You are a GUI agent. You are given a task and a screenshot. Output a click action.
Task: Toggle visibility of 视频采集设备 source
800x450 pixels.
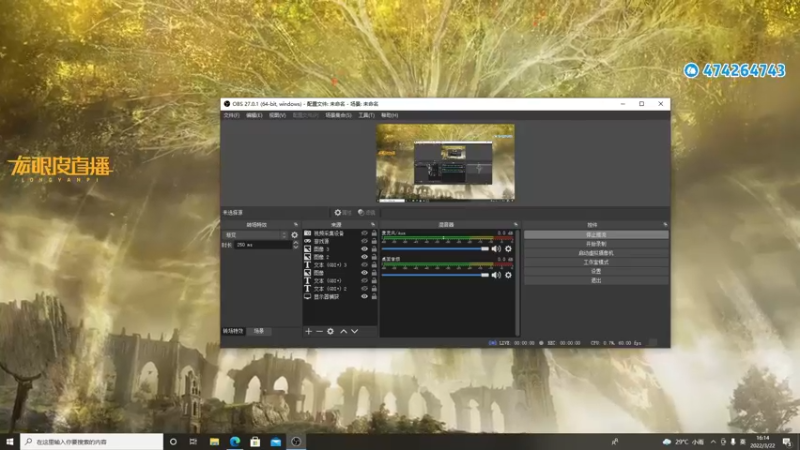(x=364, y=233)
